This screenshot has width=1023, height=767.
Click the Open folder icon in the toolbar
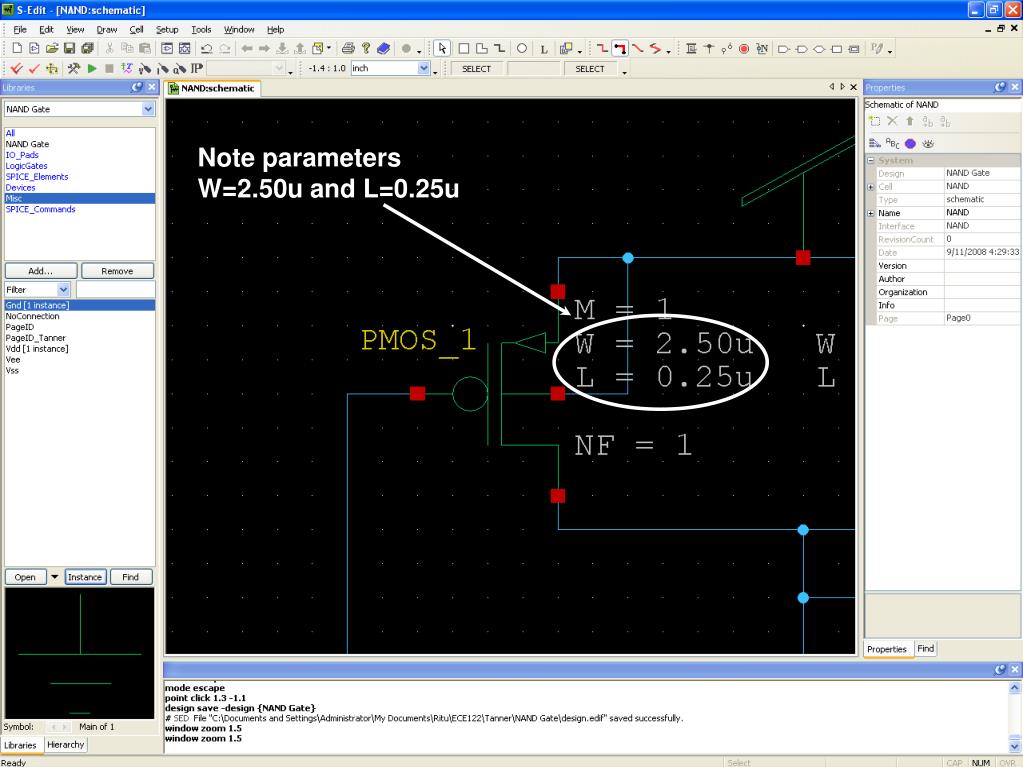52,48
